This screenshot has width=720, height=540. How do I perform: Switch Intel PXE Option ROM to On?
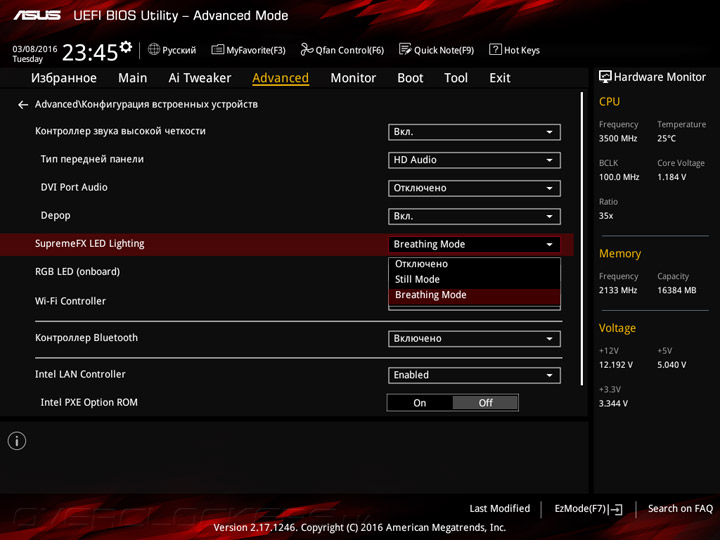tap(420, 403)
